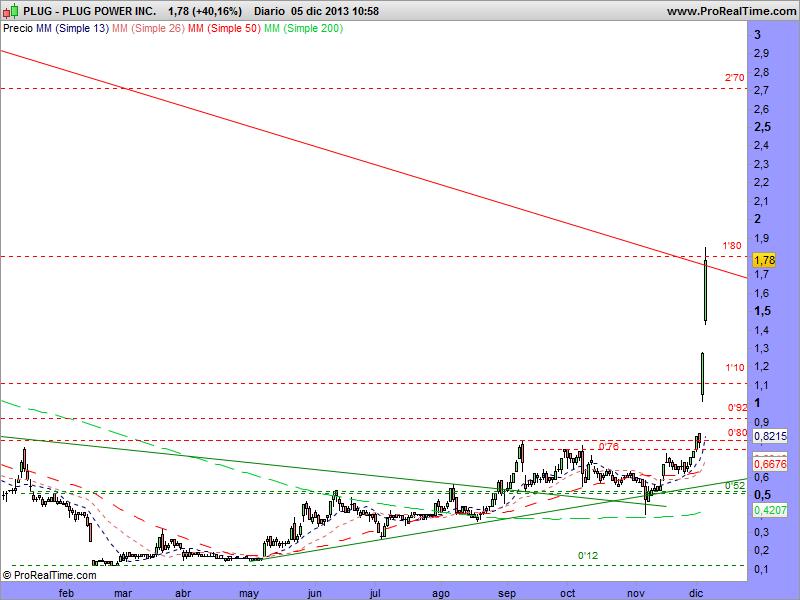This screenshot has width=800, height=600.
Task: Select the MM (Simple 26) indicator label
Action: (148, 29)
